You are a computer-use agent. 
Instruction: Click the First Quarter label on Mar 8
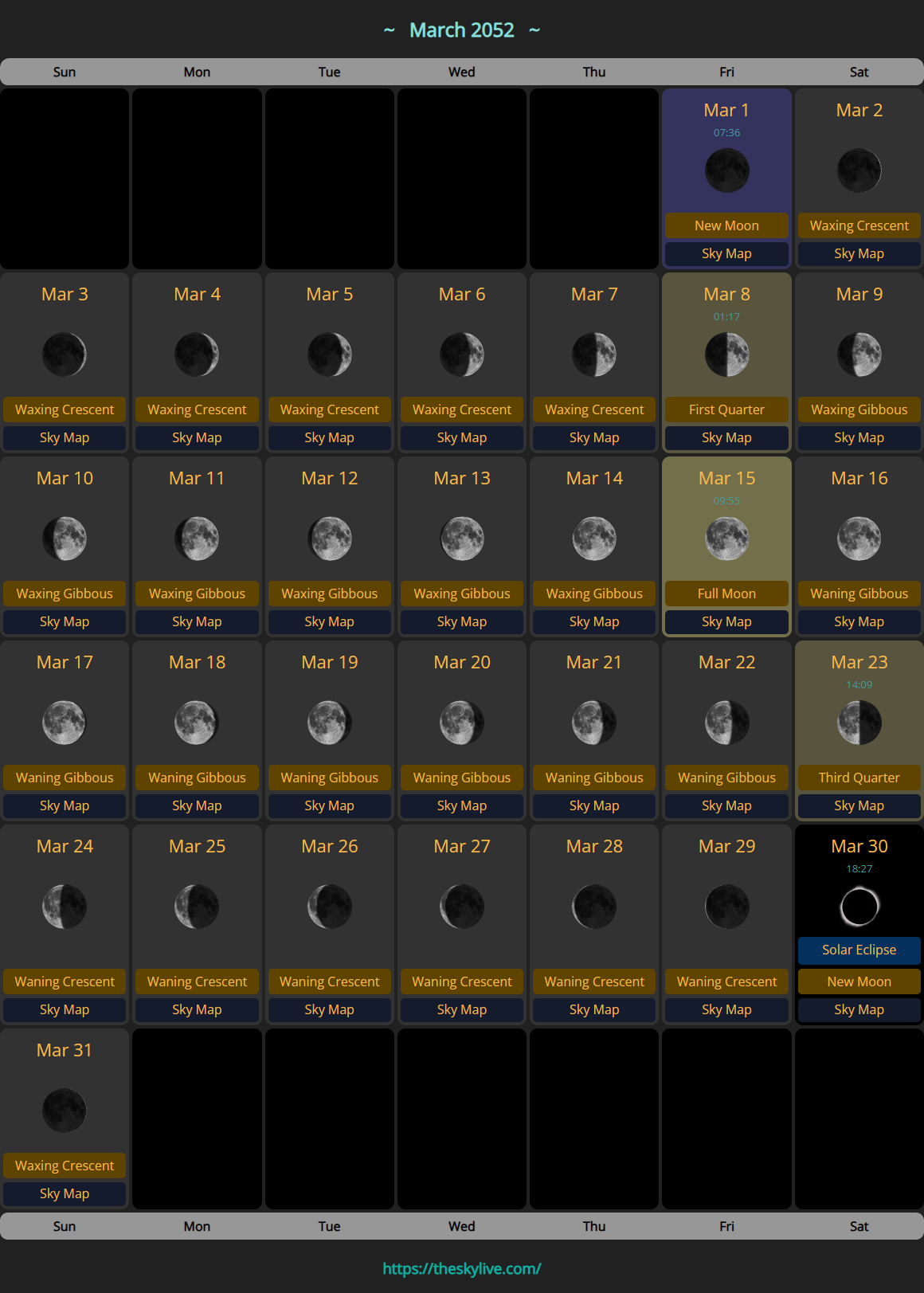[726, 409]
